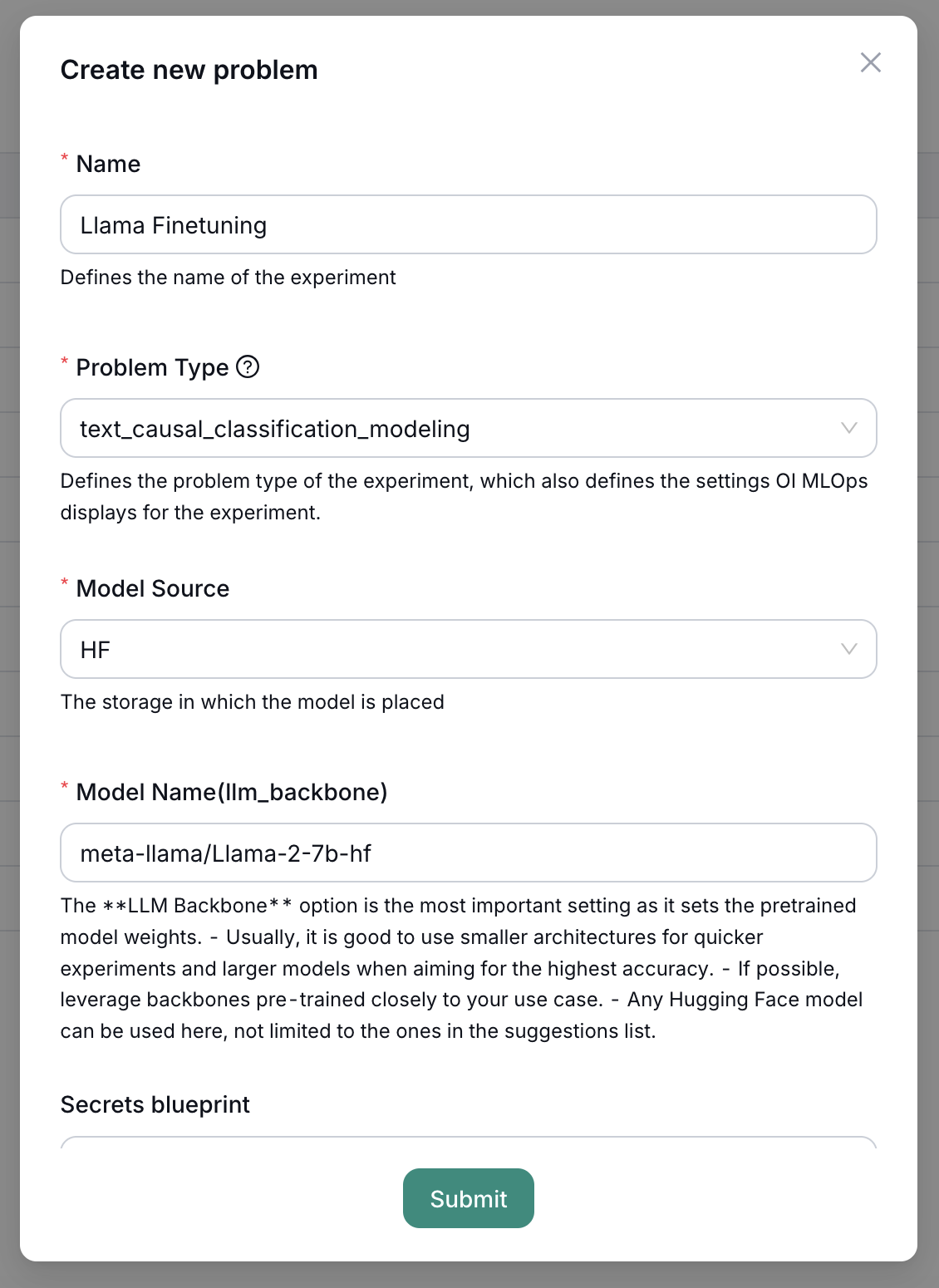This screenshot has width=939, height=1288.
Task: Edit the meta-llama/Llama-2-7b-hf model name
Action: tap(468, 853)
